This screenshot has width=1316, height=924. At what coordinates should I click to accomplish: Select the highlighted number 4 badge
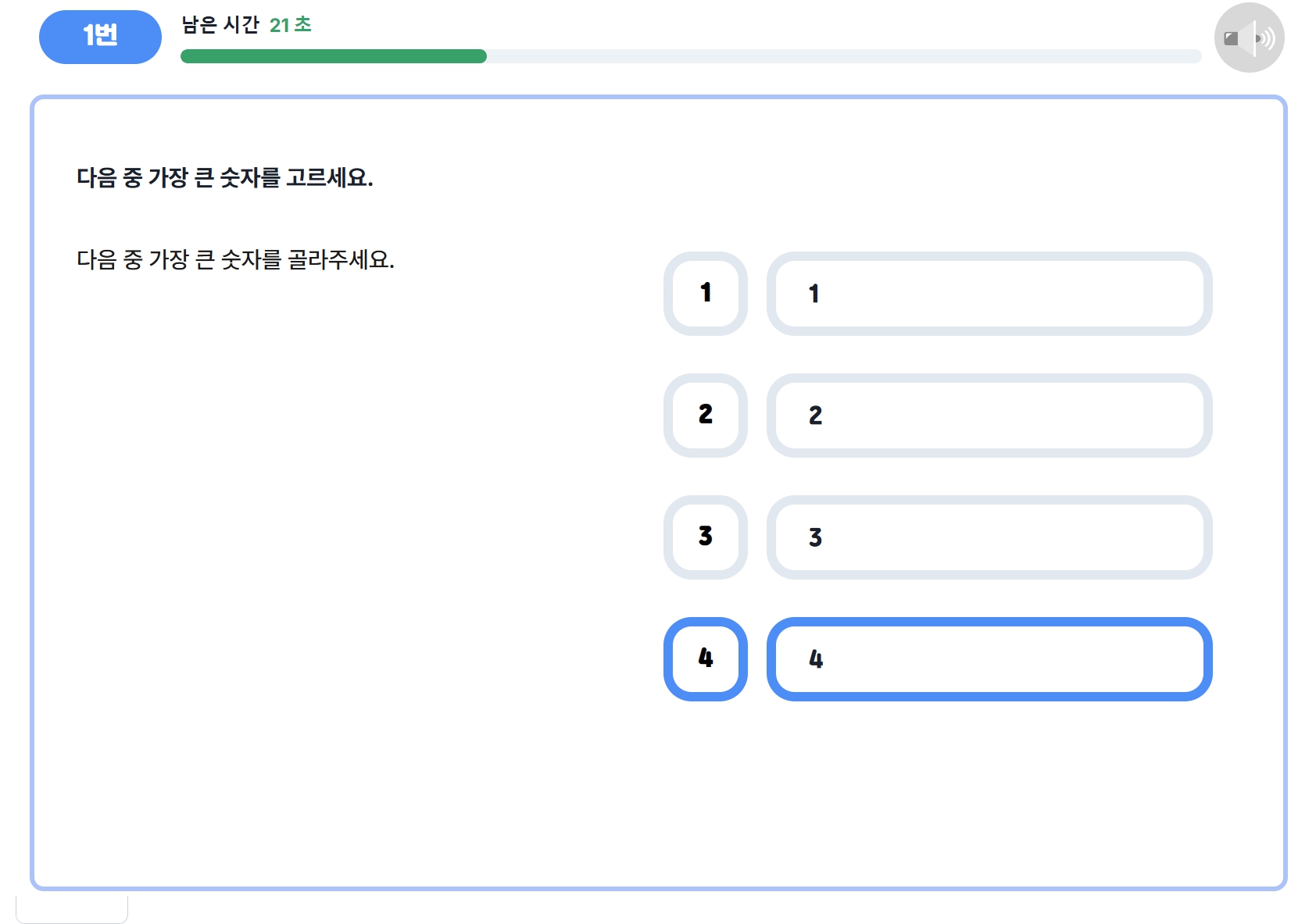706,659
